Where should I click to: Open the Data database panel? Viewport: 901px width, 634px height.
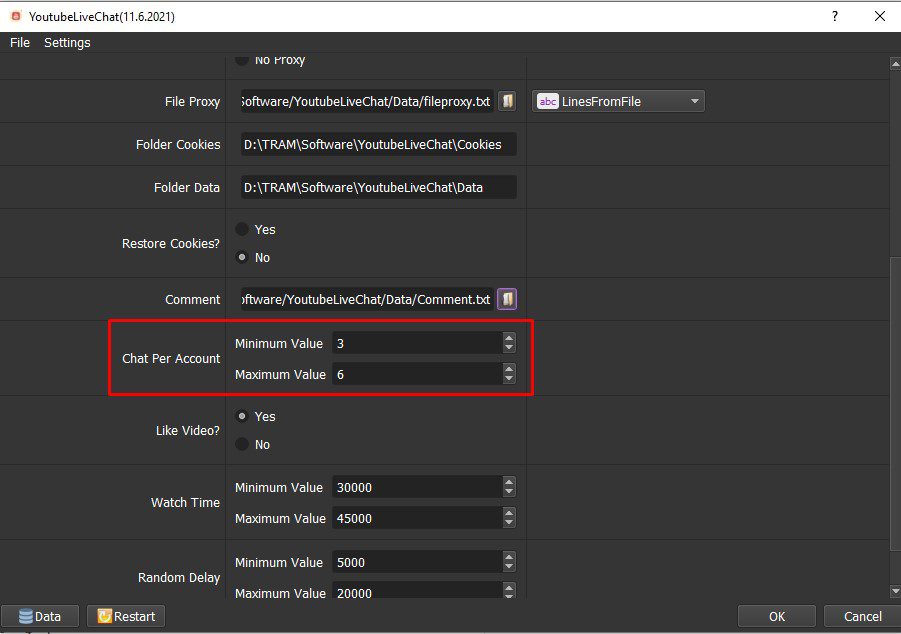click(40, 616)
